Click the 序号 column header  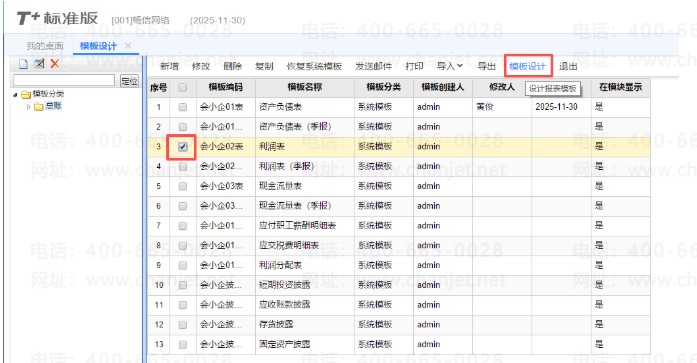[x=159, y=88]
